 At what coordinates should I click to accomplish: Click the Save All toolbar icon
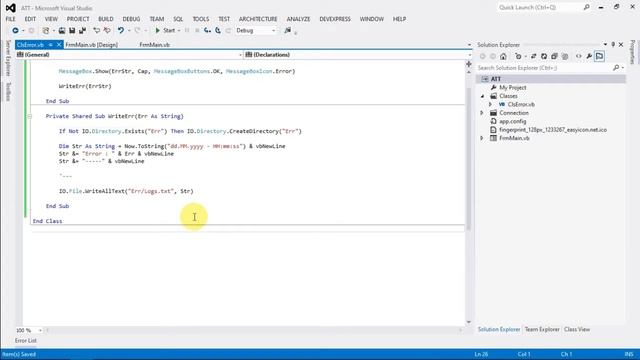point(82,31)
